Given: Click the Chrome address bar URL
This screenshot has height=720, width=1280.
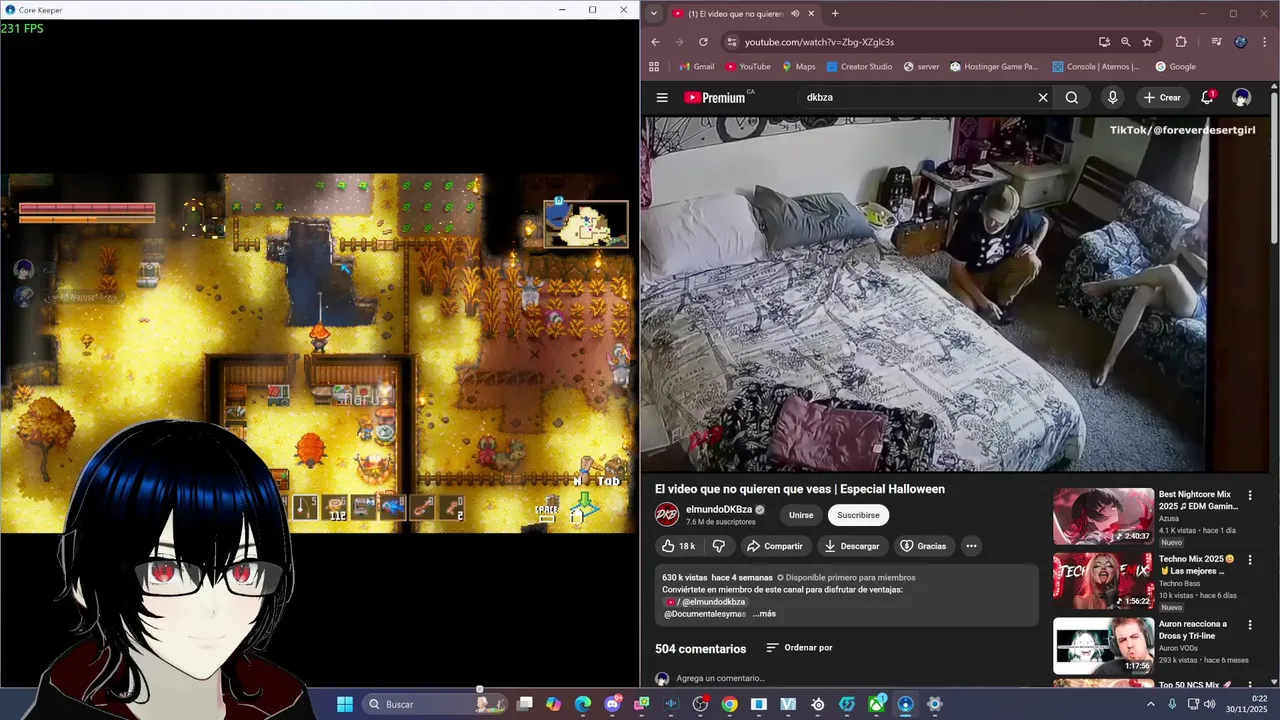Looking at the screenshot, I should [819, 42].
